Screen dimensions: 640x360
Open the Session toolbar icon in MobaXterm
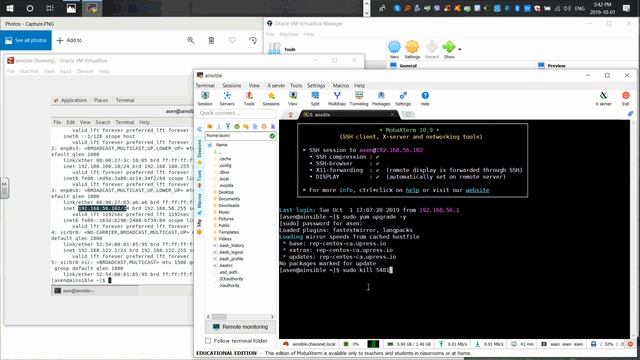click(x=205, y=98)
